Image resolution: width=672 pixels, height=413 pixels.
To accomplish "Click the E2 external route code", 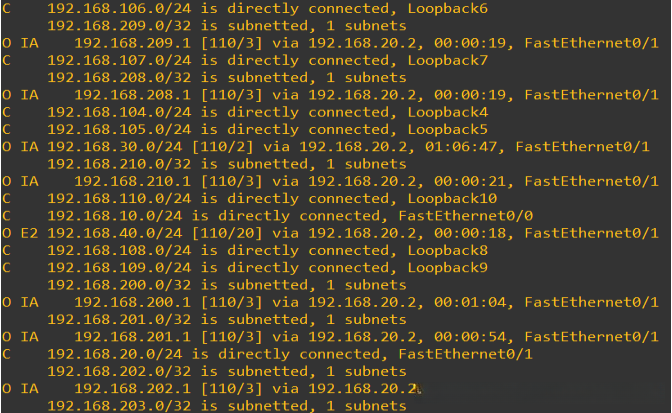I will (x=29, y=233).
